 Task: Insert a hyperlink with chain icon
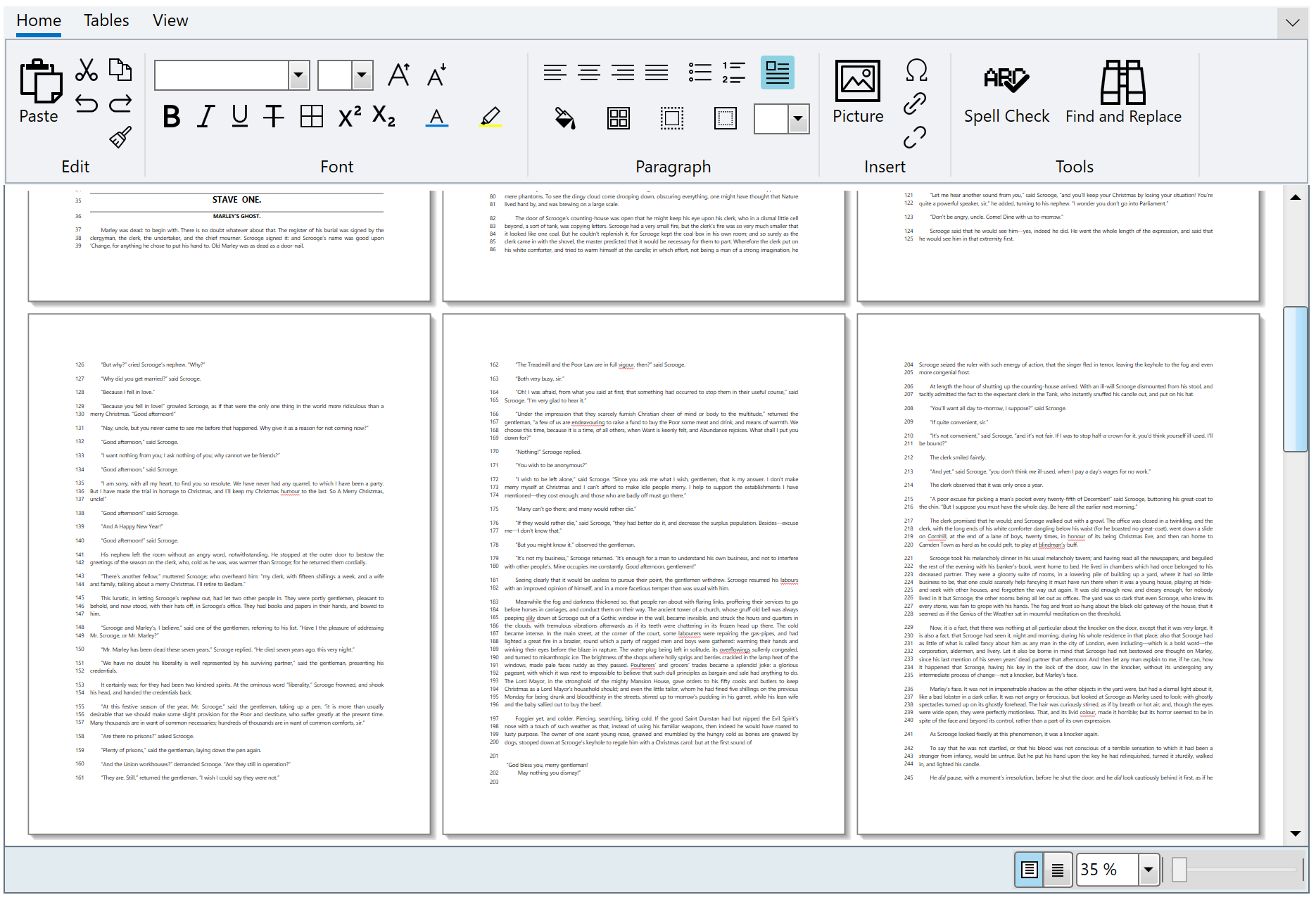tap(915, 104)
